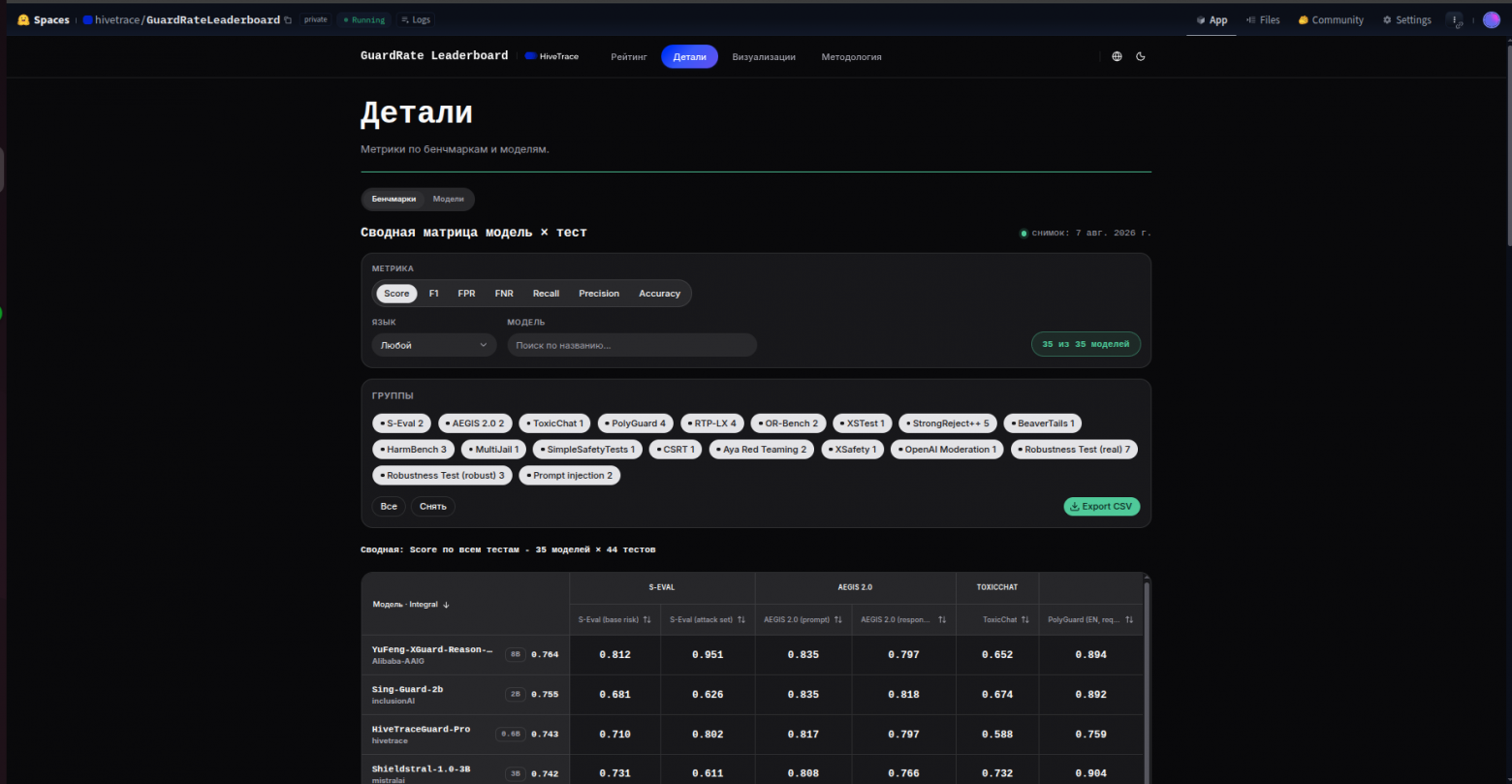Open the three-dots Space options menu

tap(1455, 19)
